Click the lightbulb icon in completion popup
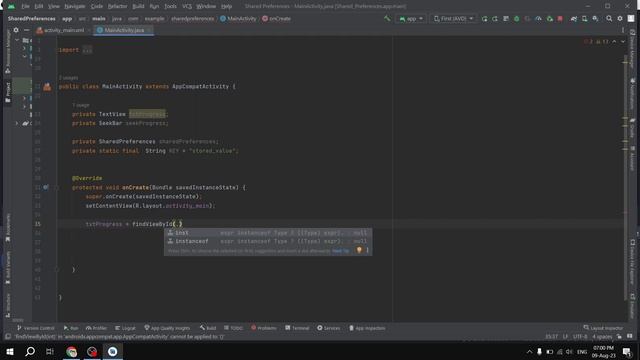The width and height of the screenshot is (640, 360). (x=359, y=250)
